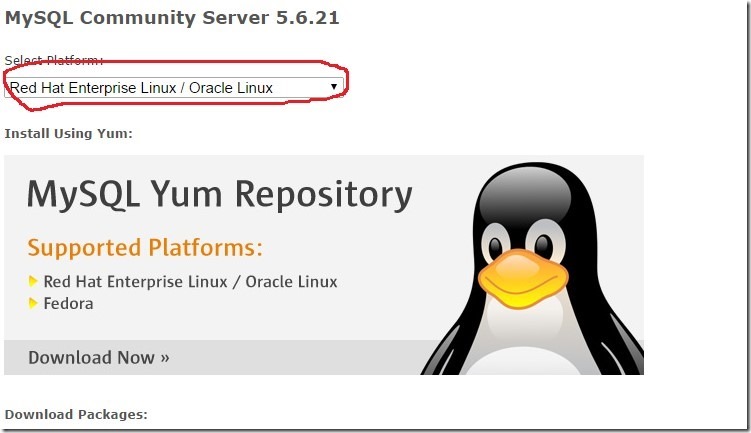The height and width of the screenshot is (433, 751).
Task: Click the MySQL Community Server 5.6.21 heading
Action: pos(172,18)
